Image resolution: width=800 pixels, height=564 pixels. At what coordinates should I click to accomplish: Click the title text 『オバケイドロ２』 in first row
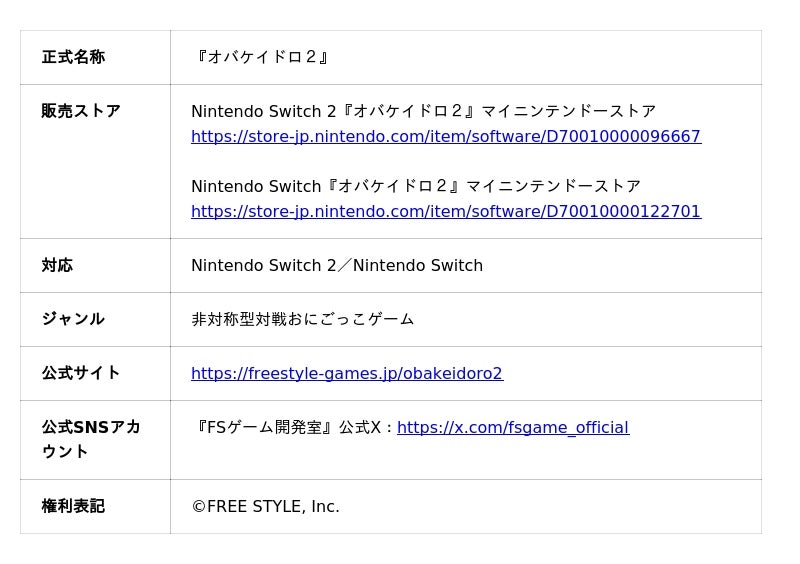261,57
